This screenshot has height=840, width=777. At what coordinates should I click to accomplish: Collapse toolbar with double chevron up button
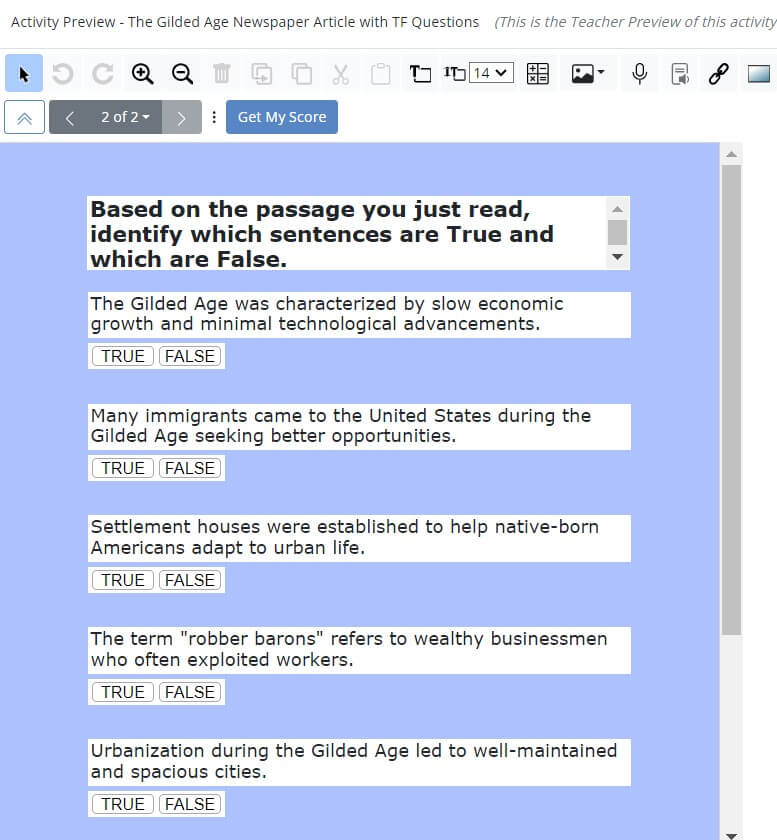click(24, 117)
